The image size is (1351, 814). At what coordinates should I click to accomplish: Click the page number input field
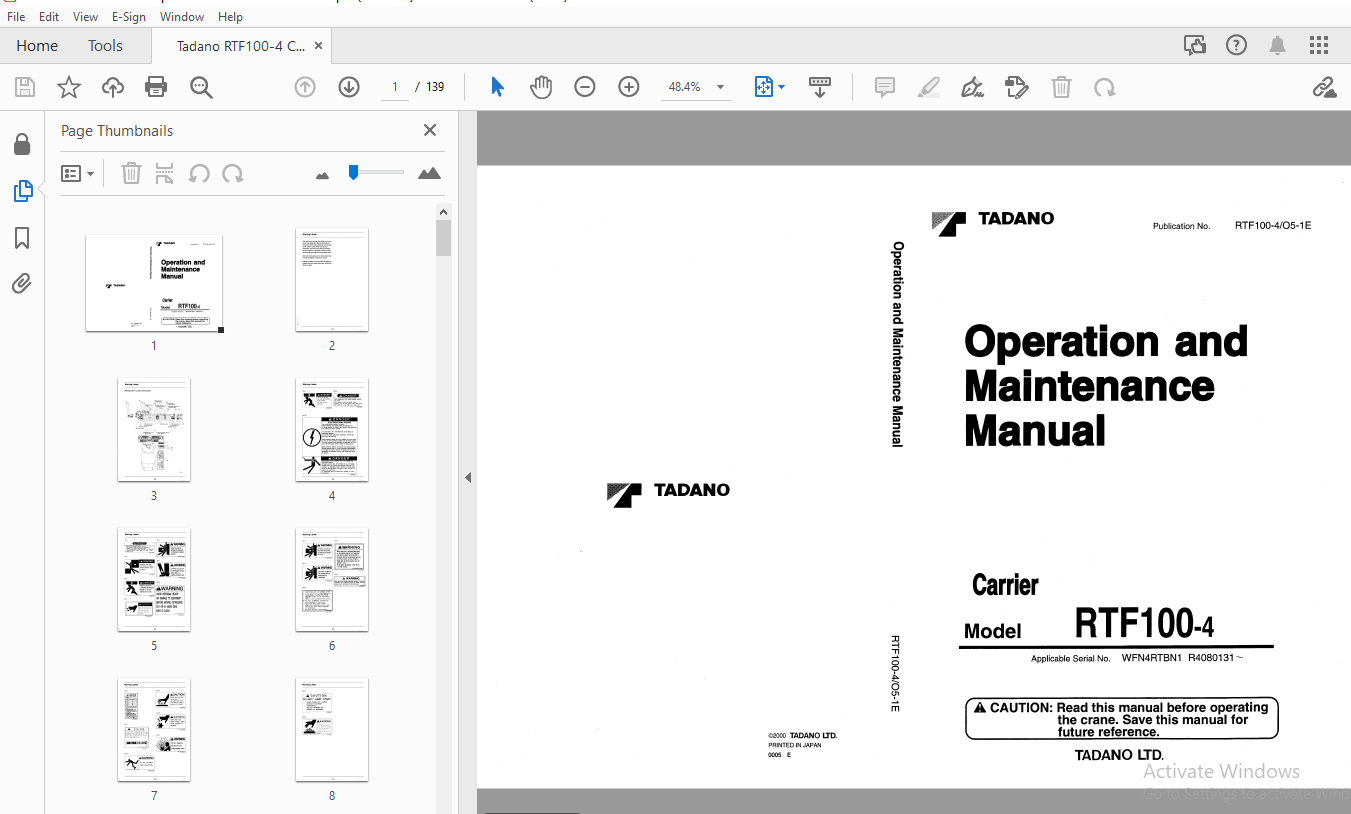[x=395, y=87]
